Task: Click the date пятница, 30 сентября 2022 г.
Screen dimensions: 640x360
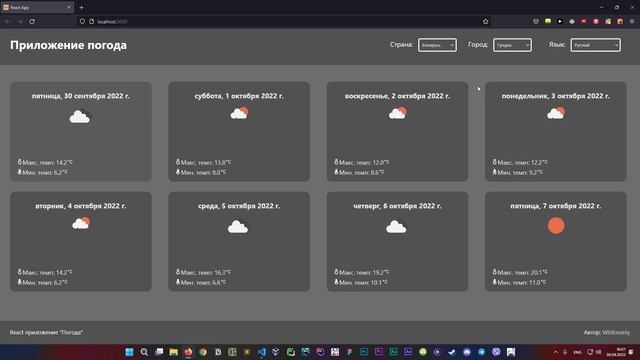Action: tap(81, 96)
